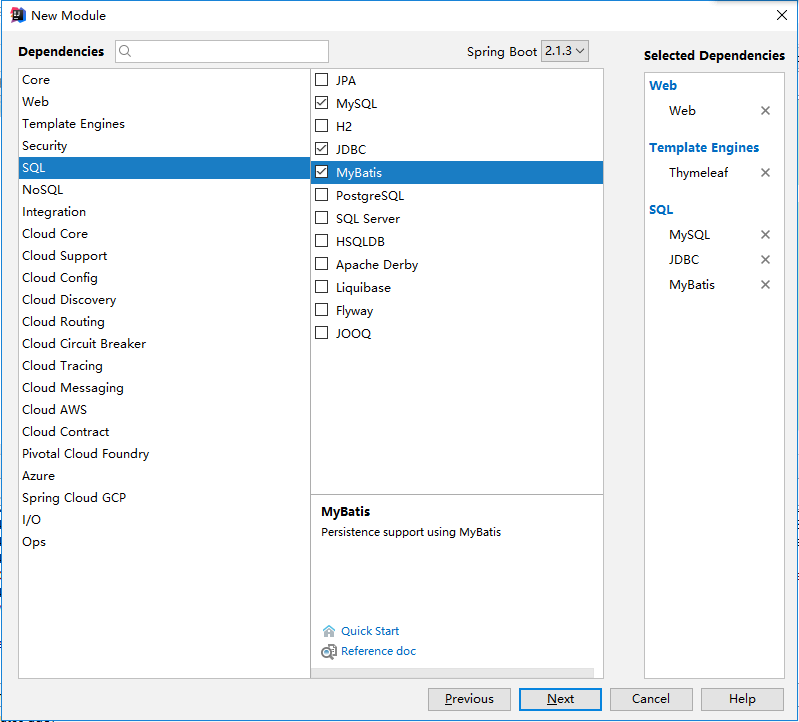This screenshot has width=799, height=722.
Task: Uncheck the MySQL dependency checkbox
Action: point(322,103)
